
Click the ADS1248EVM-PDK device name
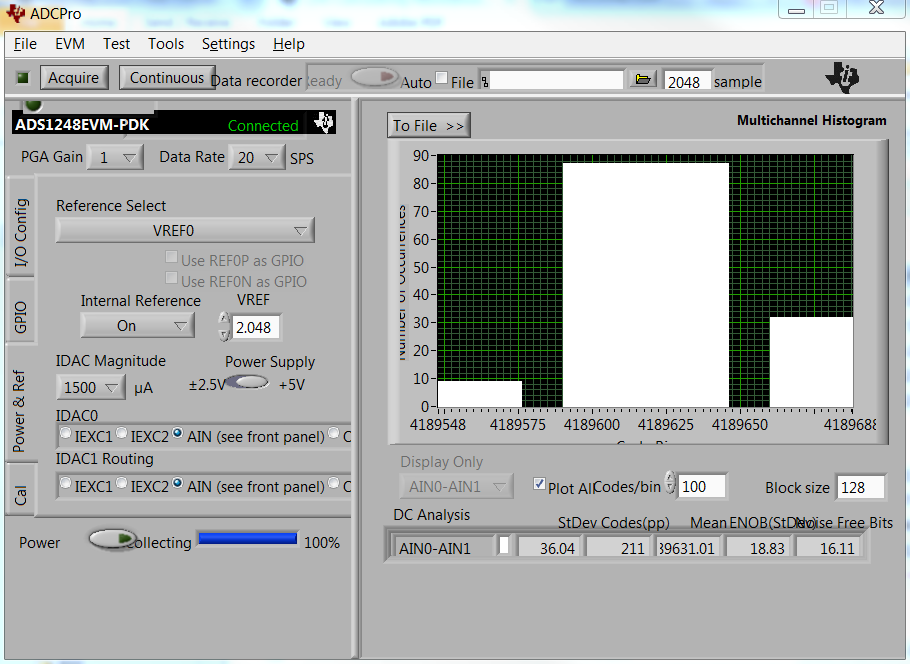(82, 124)
